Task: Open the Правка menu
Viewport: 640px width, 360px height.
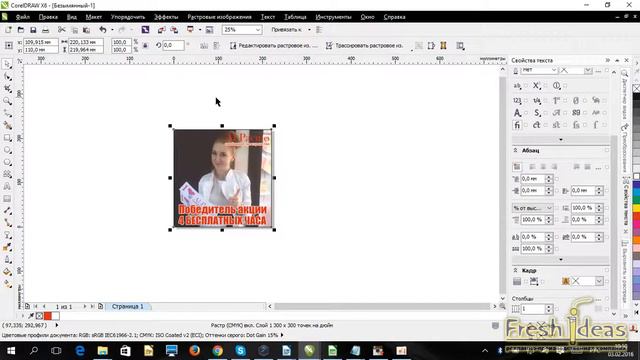Action: 48,17
